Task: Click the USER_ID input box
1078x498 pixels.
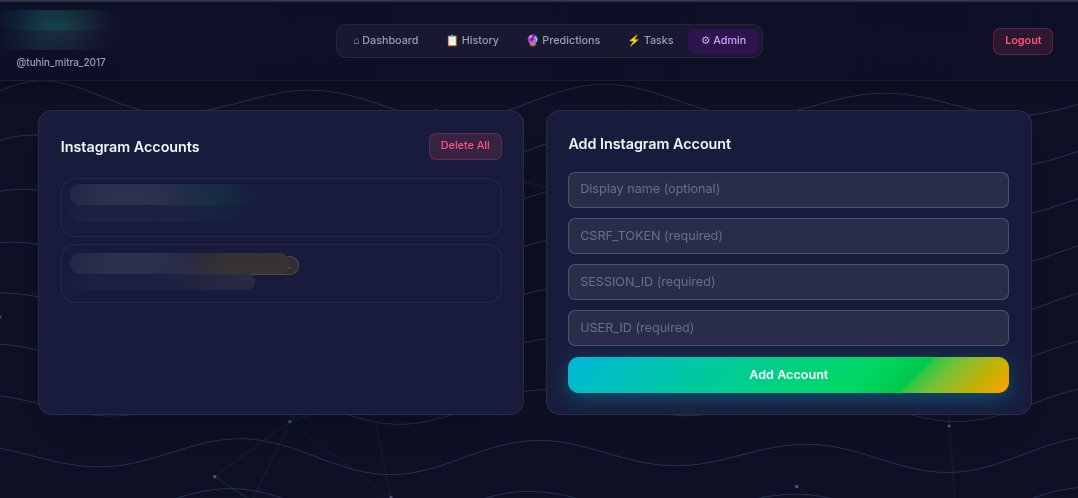Action: (x=788, y=328)
